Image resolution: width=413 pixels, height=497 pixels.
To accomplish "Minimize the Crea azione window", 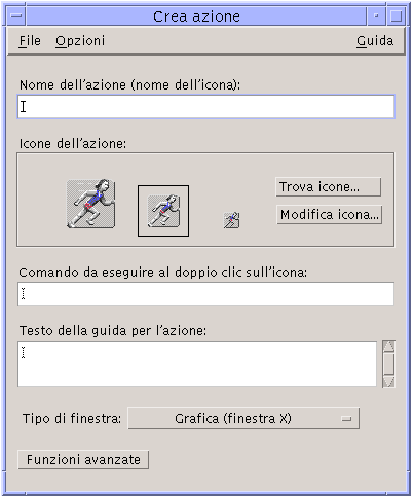I will (x=376, y=16).
